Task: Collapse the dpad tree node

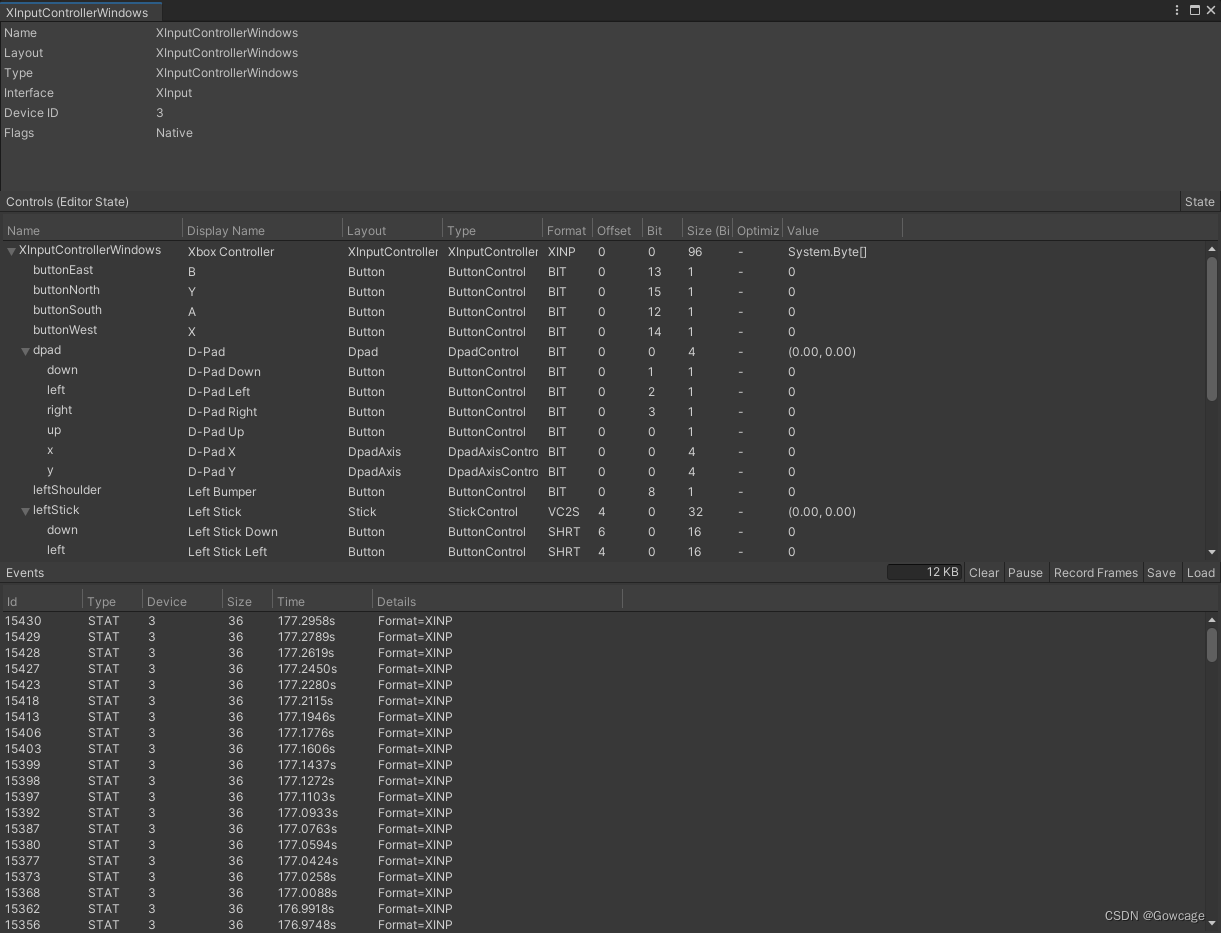Action: pyautogui.click(x=25, y=351)
